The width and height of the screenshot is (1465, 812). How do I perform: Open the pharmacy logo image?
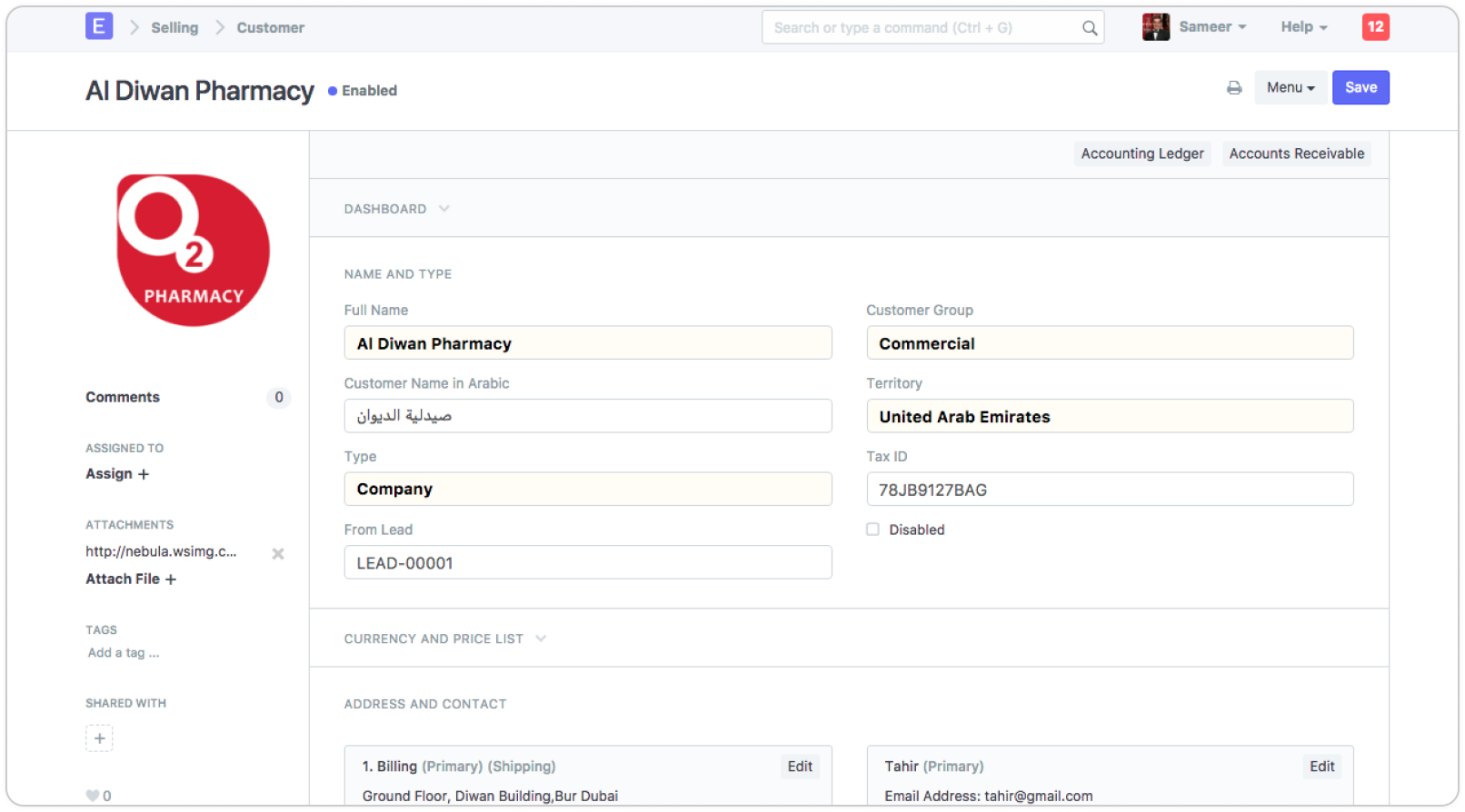pos(193,251)
